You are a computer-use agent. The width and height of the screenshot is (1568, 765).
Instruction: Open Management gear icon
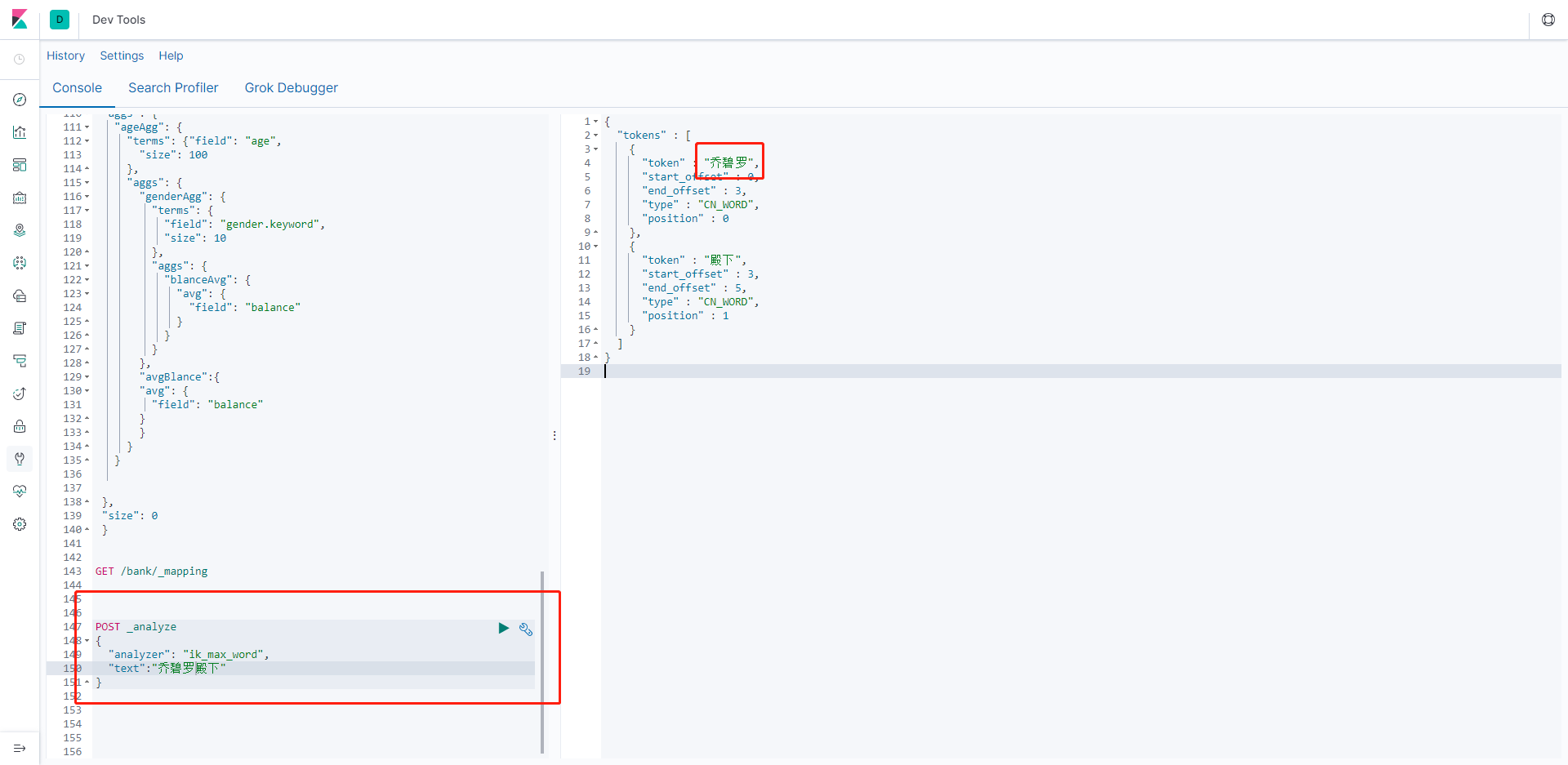tap(20, 524)
